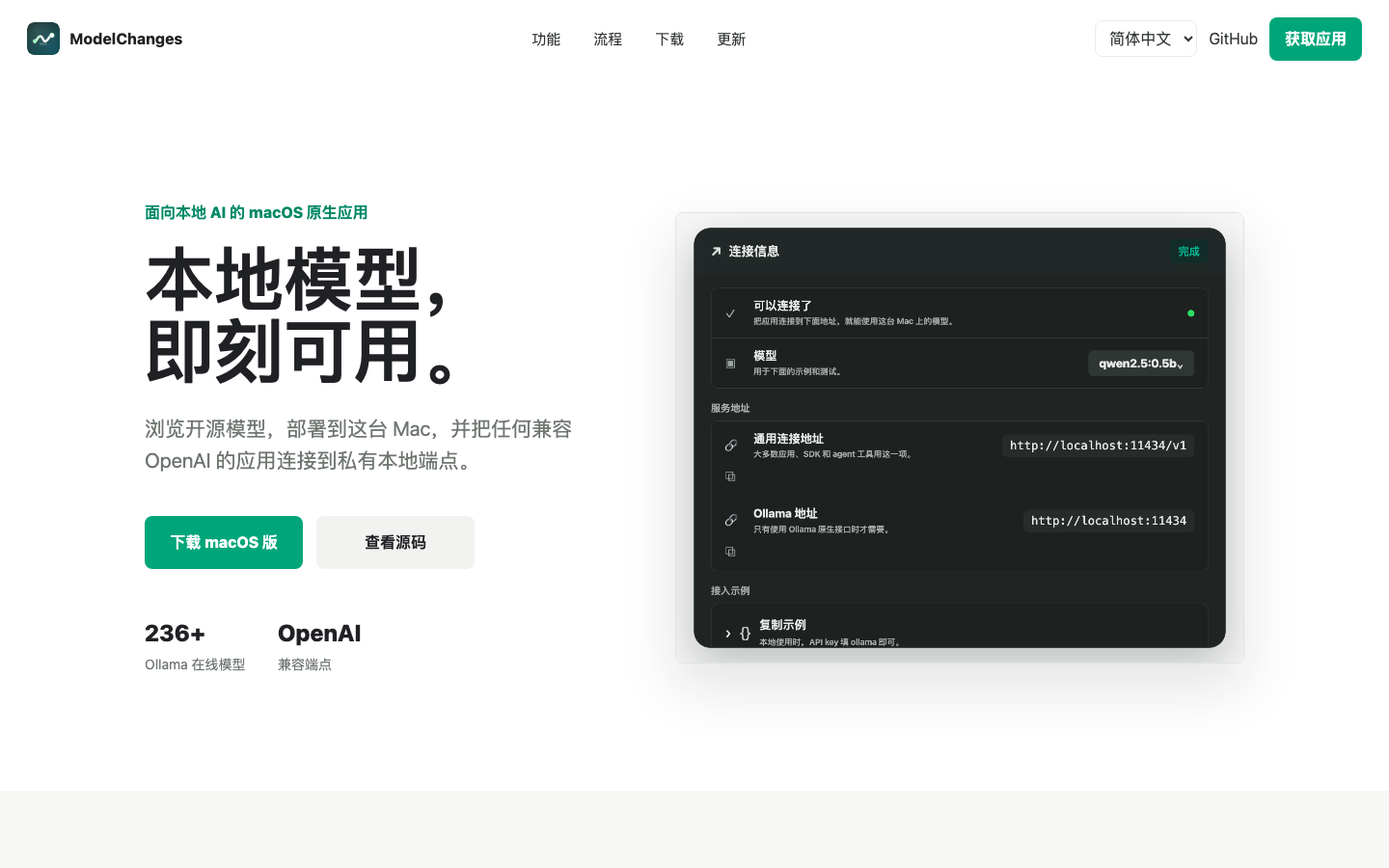Click the checkmark icon next to 可以连接了

point(730,313)
